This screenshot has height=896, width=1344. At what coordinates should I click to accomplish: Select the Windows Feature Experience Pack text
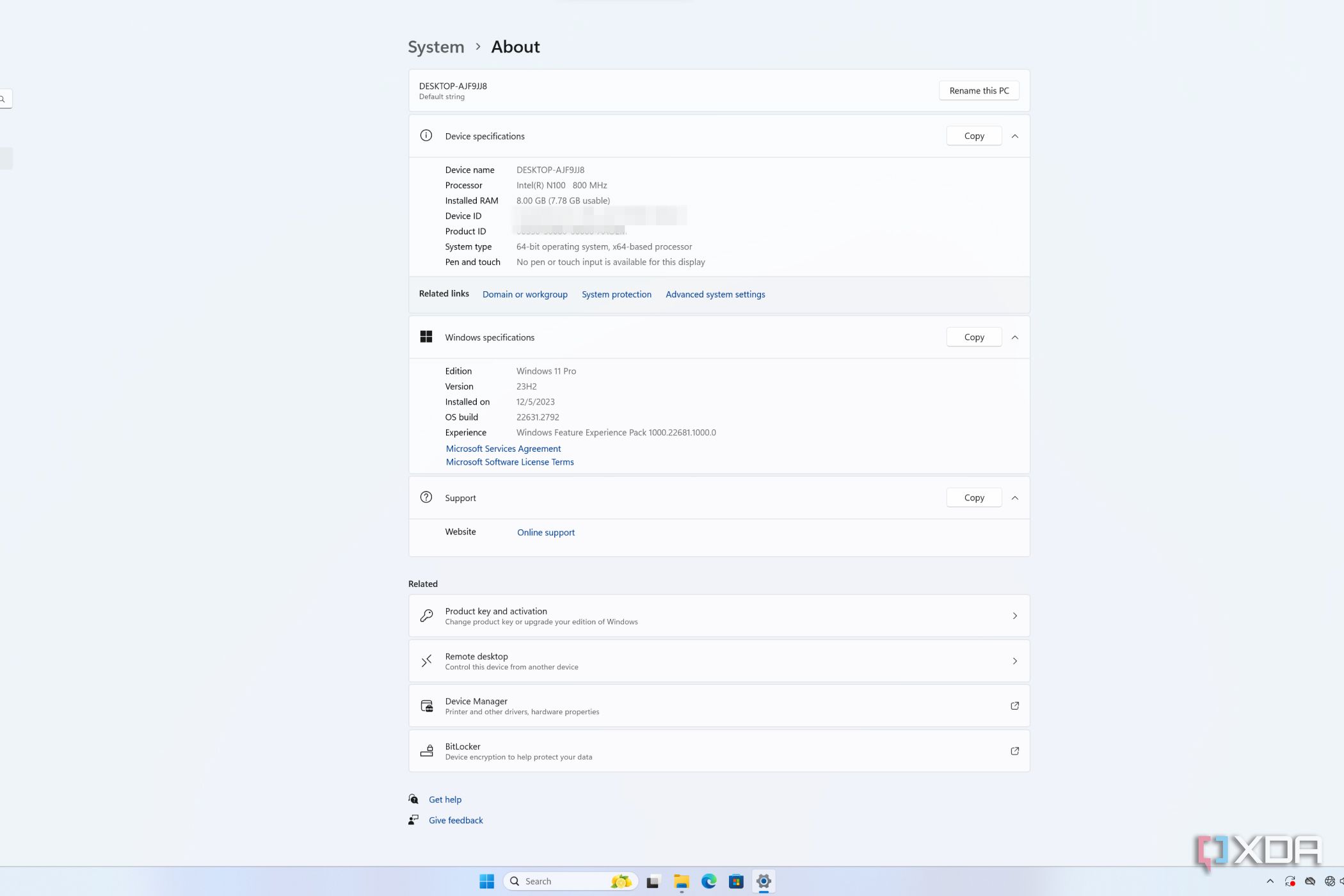(616, 432)
